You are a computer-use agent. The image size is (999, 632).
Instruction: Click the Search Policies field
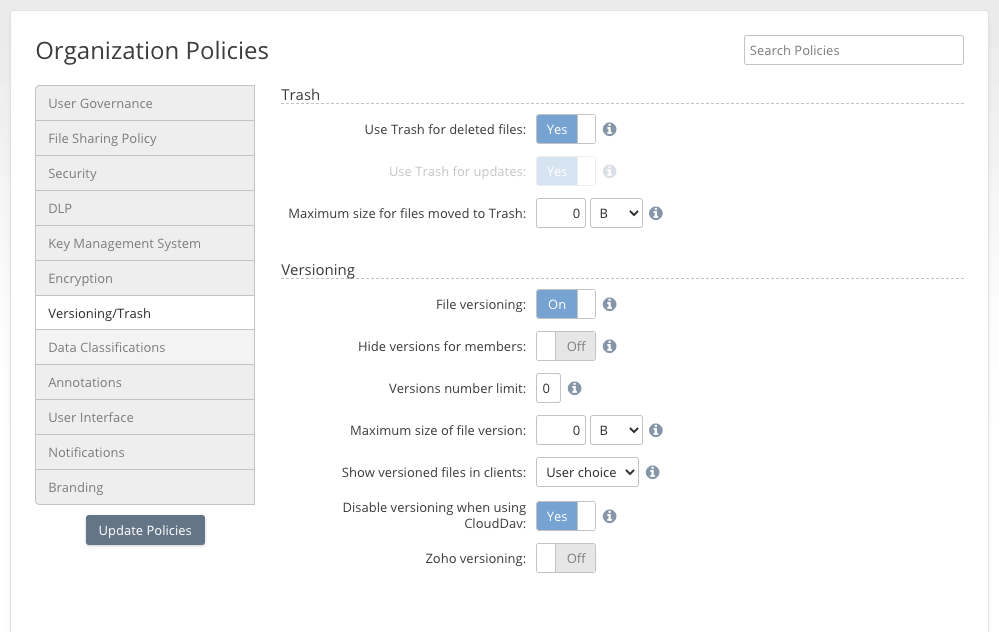pos(853,50)
